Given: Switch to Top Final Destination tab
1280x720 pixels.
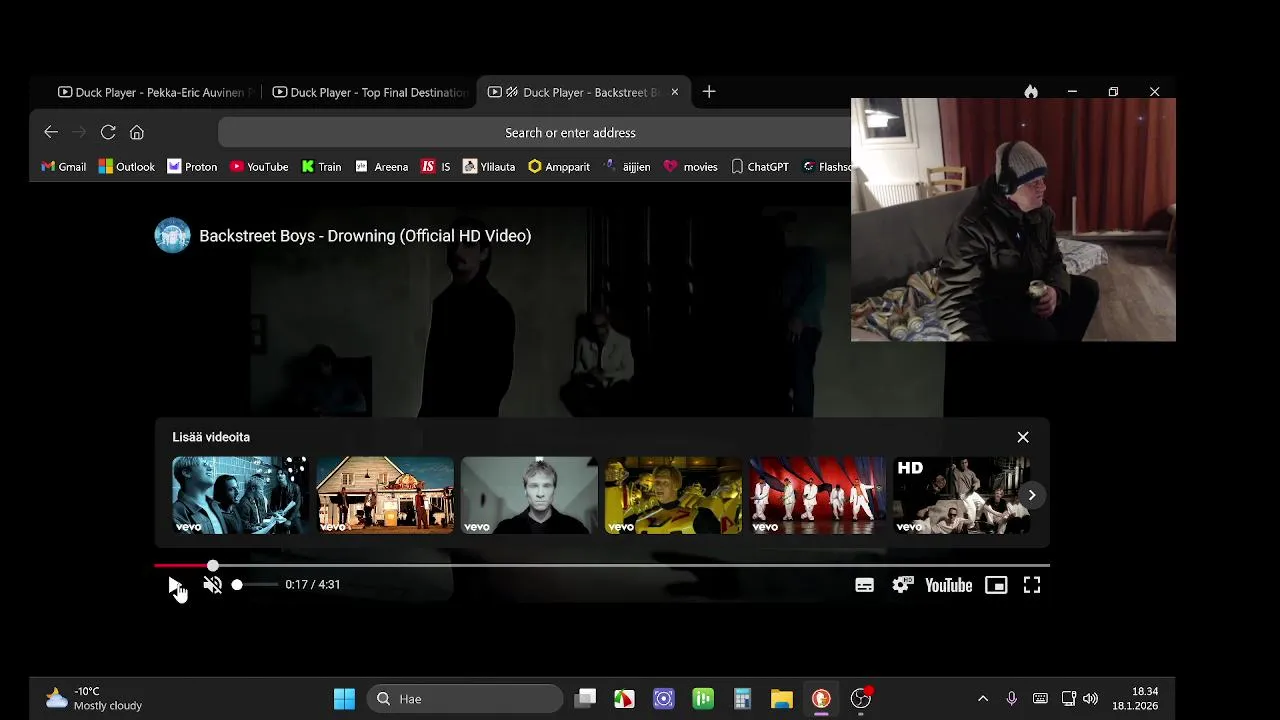Looking at the screenshot, I should tap(369, 92).
